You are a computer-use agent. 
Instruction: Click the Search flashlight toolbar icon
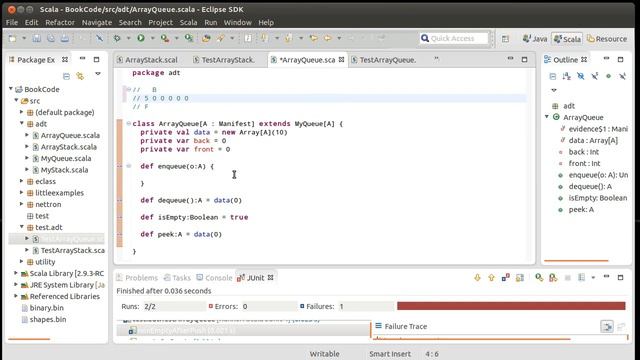point(221,38)
